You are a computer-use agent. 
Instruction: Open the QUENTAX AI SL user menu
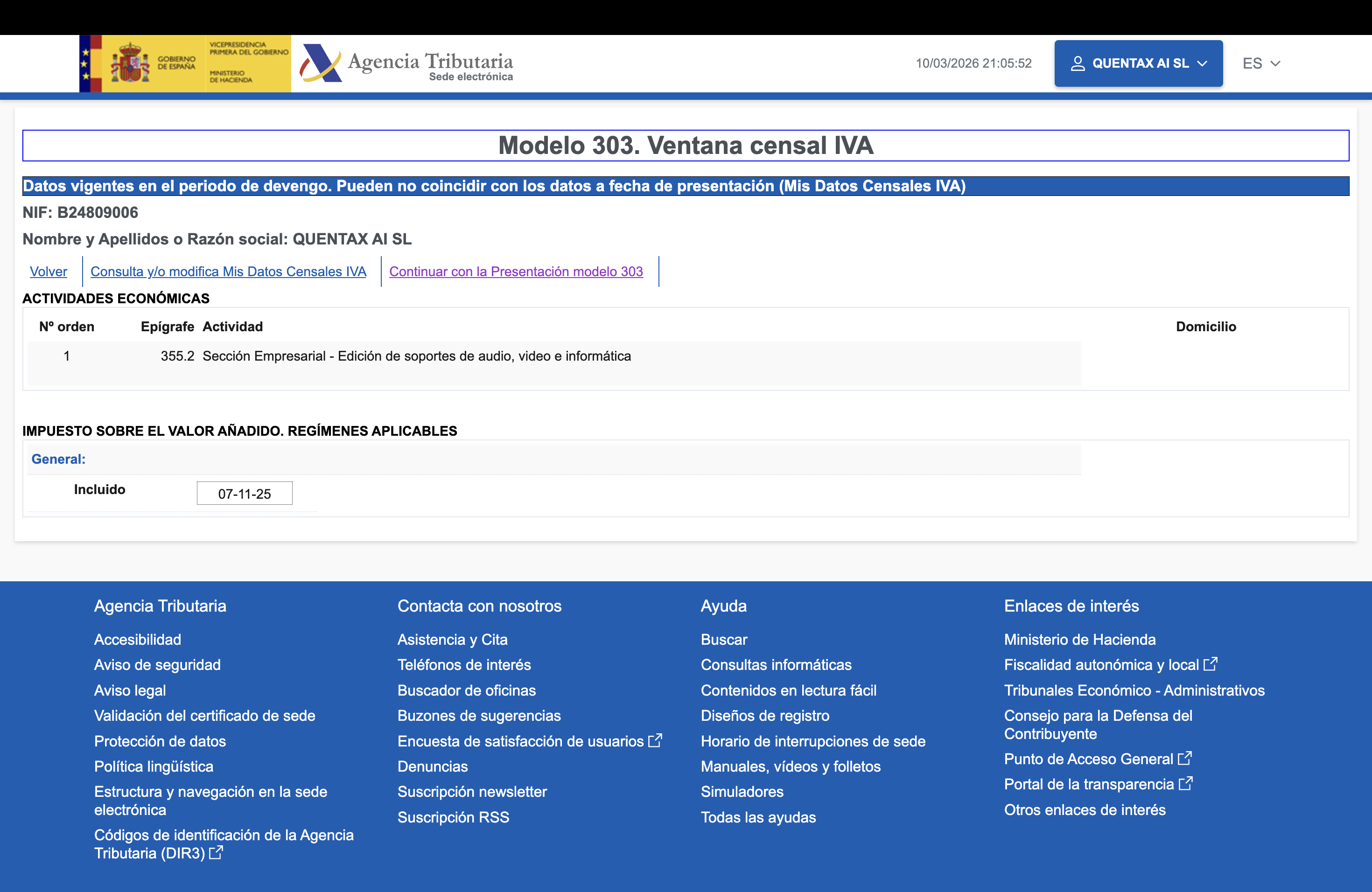pos(1138,63)
